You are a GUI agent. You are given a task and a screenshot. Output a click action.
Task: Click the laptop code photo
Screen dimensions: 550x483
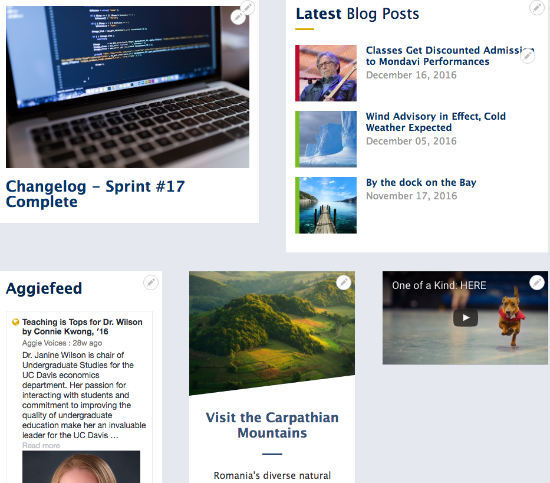pos(127,87)
